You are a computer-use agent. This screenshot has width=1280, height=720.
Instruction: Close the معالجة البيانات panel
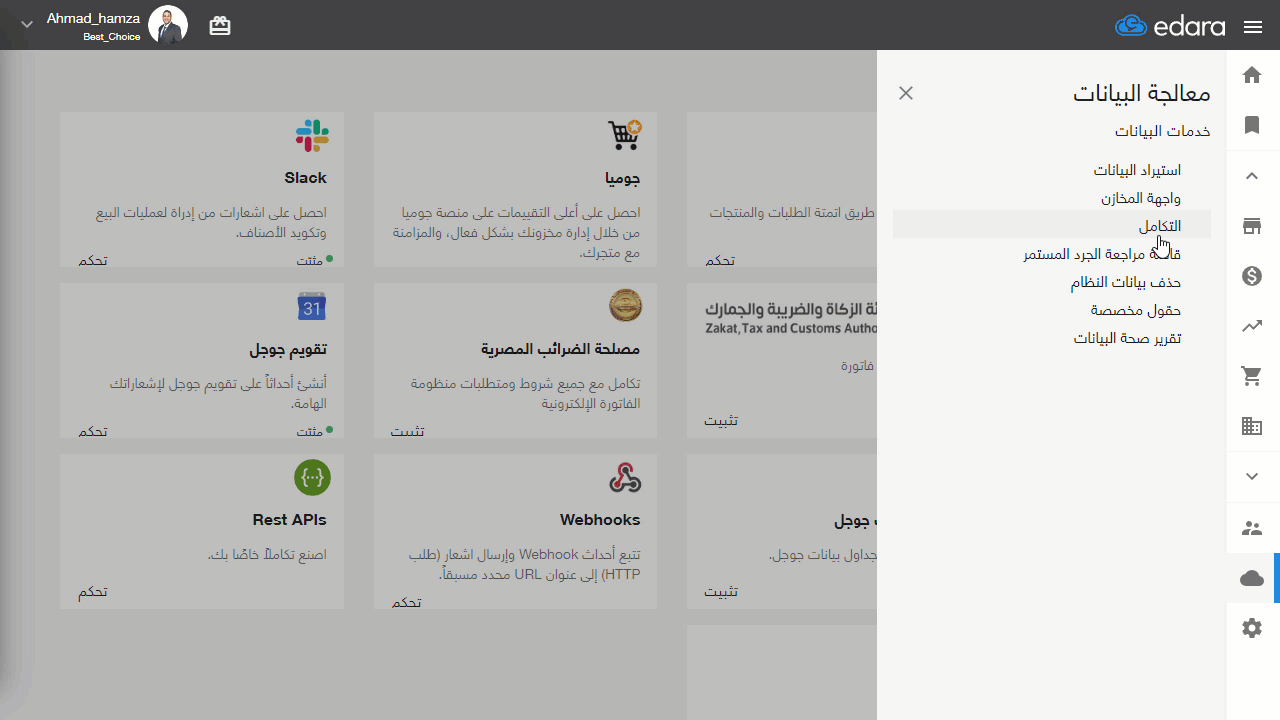pos(906,93)
